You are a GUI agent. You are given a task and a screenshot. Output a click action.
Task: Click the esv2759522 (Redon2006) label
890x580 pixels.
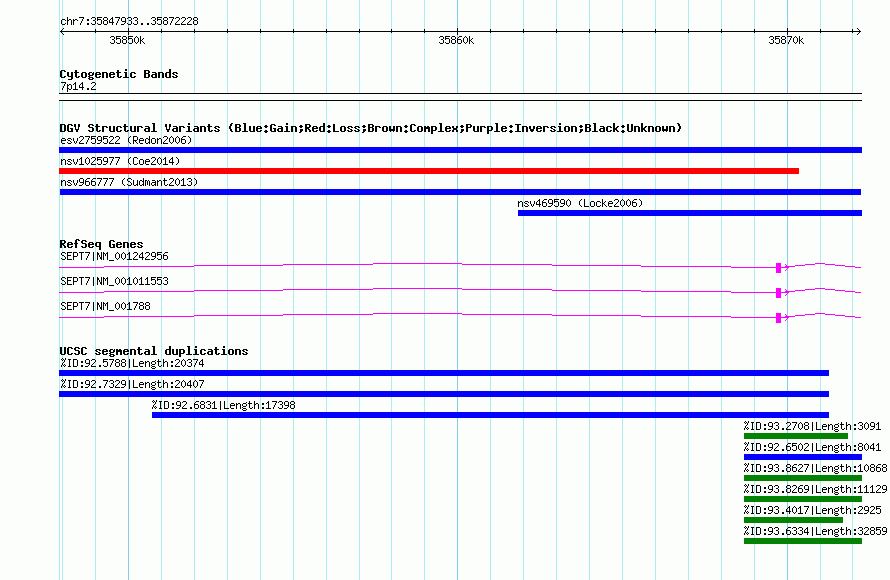click(126, 140)
